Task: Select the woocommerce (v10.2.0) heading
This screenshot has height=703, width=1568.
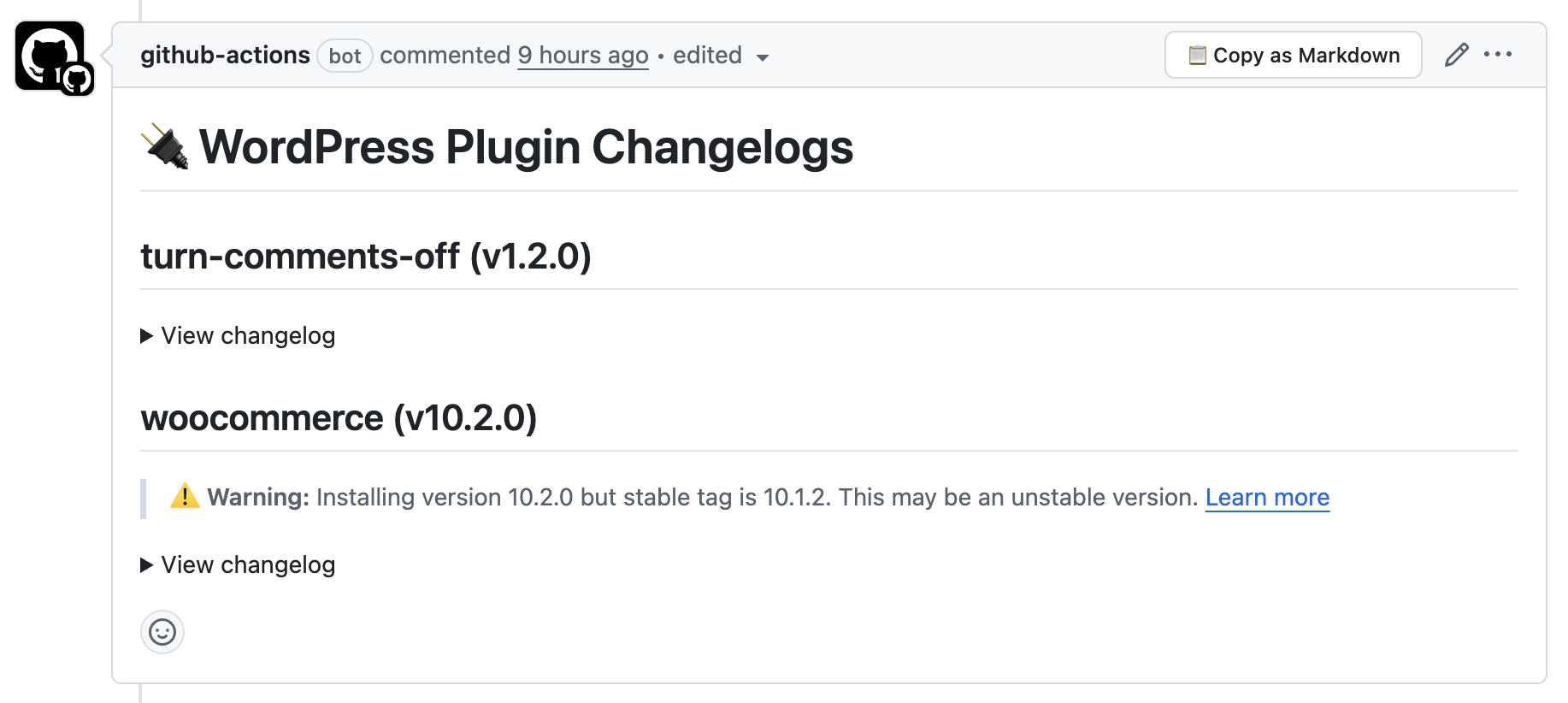Action: pos(340,418)
